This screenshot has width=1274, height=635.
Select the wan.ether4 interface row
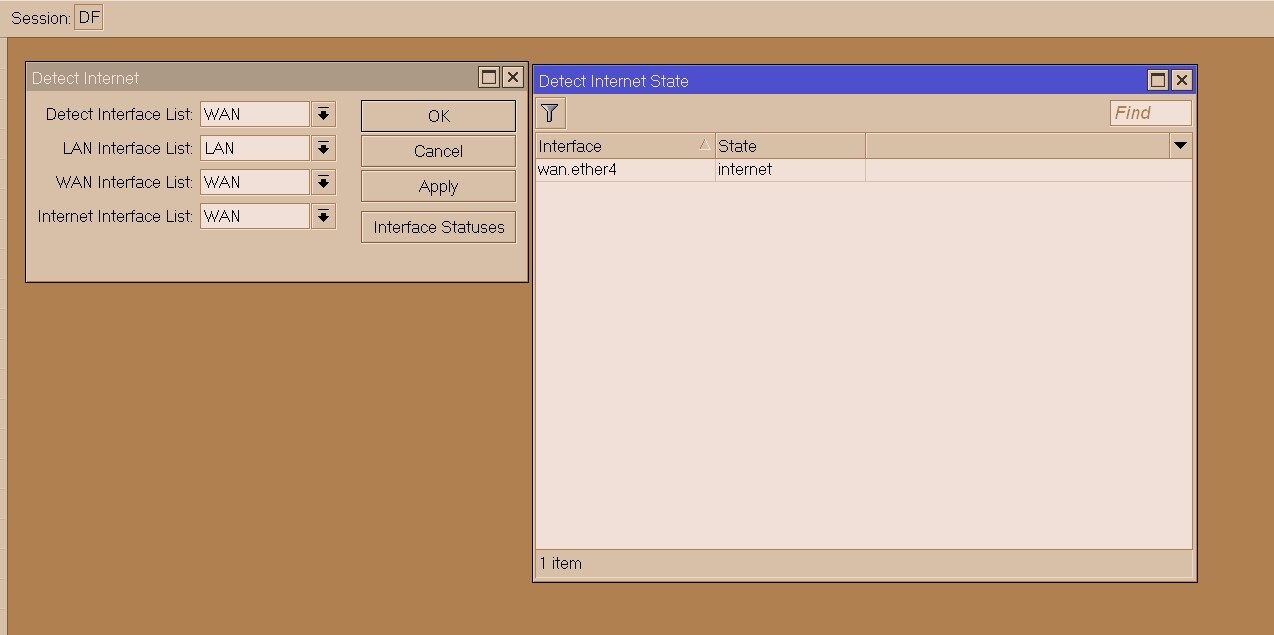(864, 170)
